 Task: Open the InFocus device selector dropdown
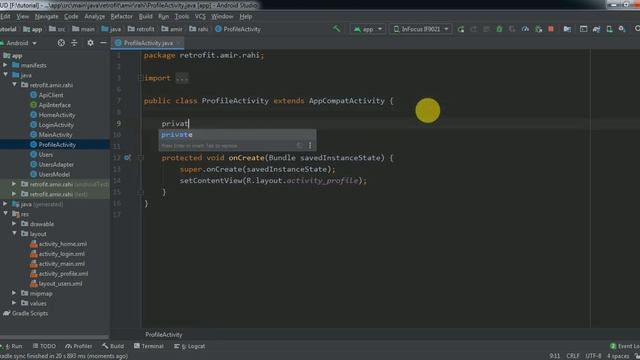click(x=421, y=29)
